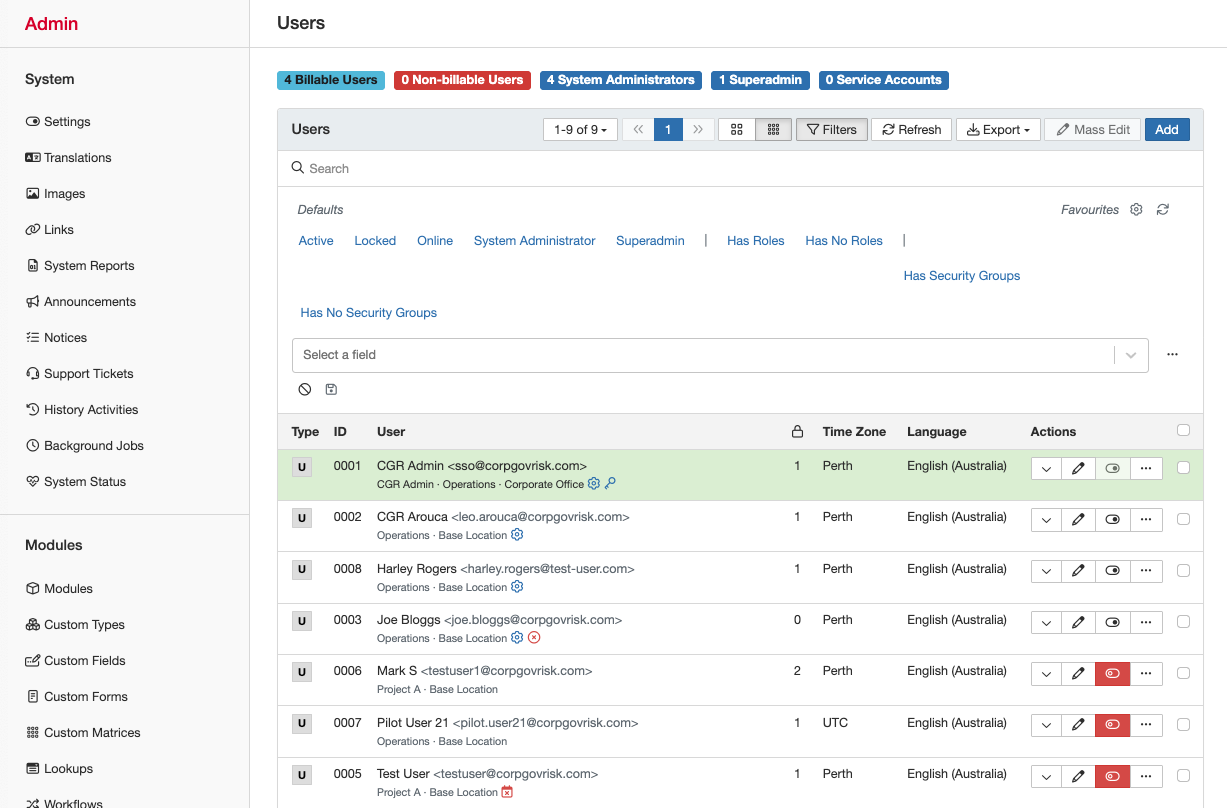Expand the Test User row chevron
The width and height of the screenshot is (1227, 808).
coord(1046,776)
